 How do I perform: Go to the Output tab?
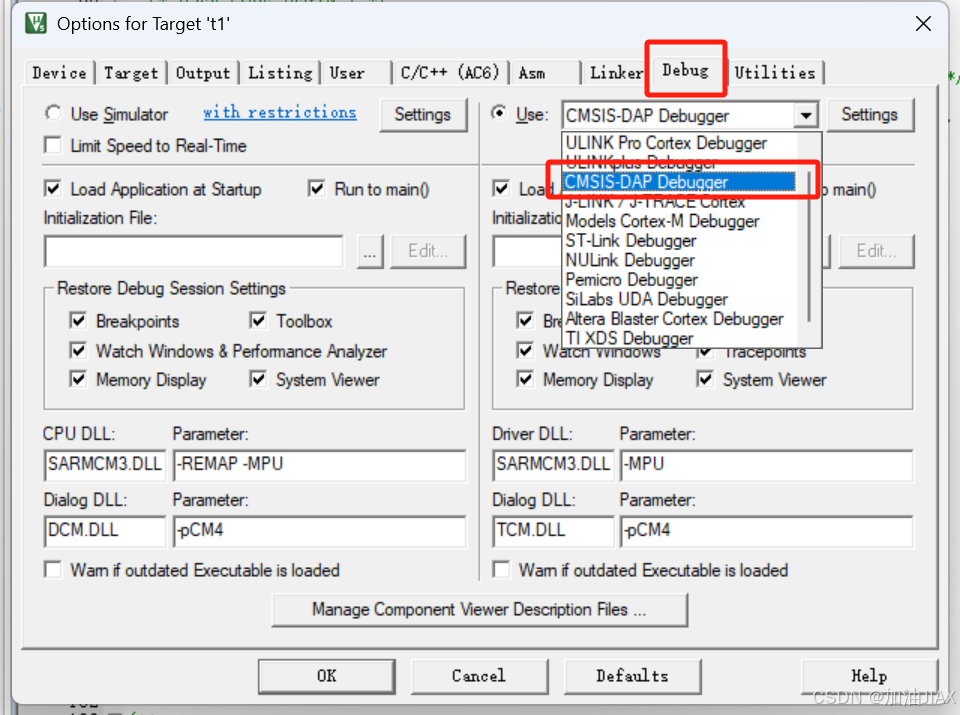tap(203, 73)
